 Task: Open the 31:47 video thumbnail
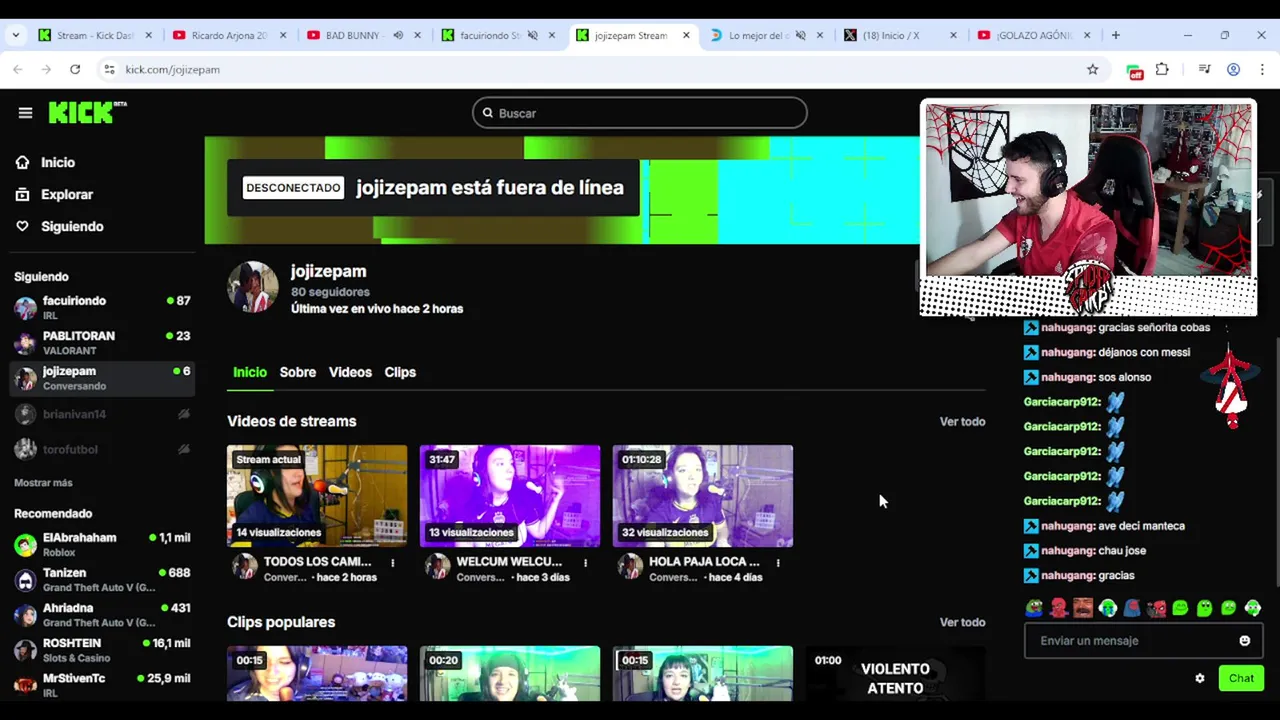[510, 496]
